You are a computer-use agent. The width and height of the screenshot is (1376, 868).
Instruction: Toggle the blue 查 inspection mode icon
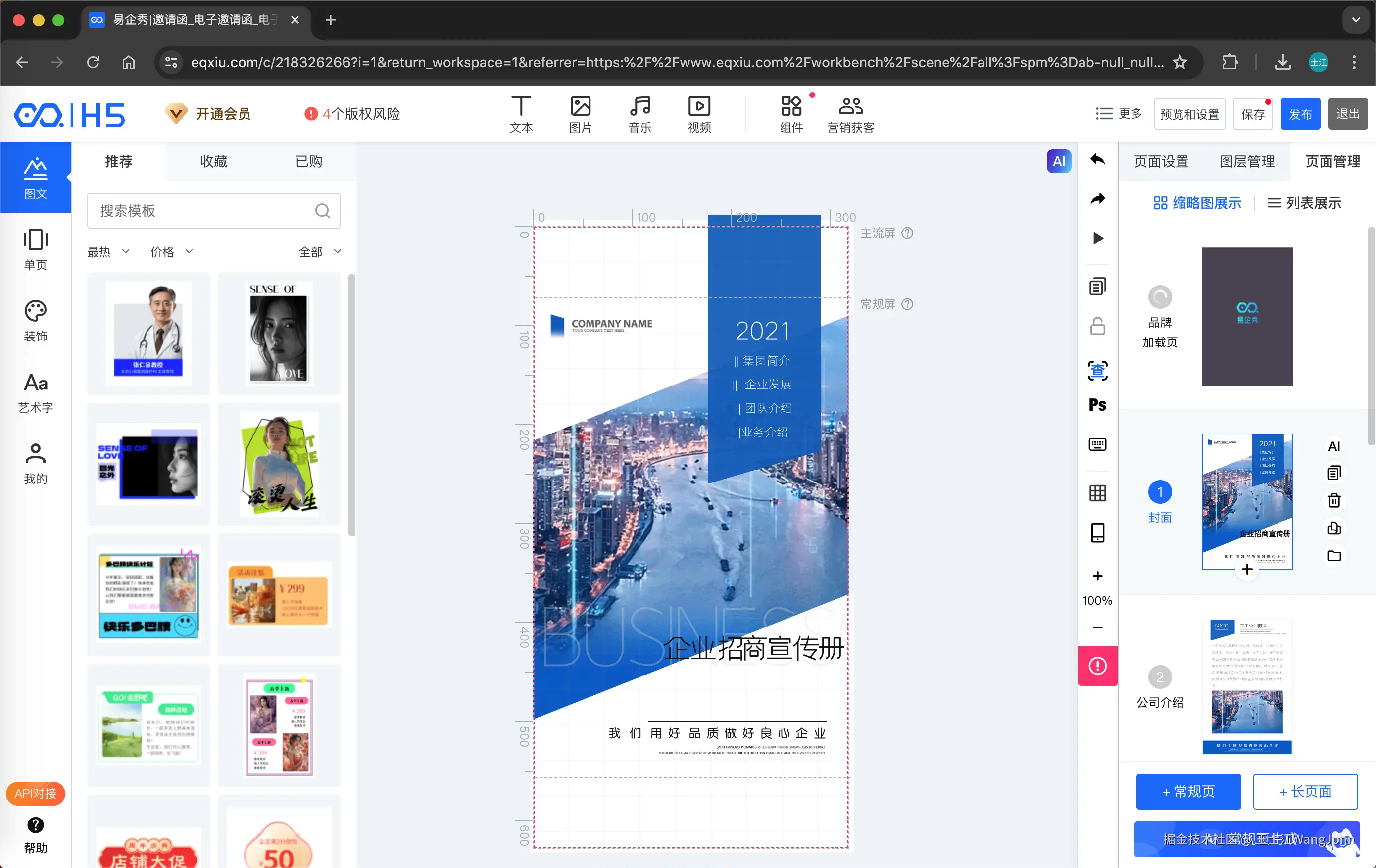click(1097, 371)
